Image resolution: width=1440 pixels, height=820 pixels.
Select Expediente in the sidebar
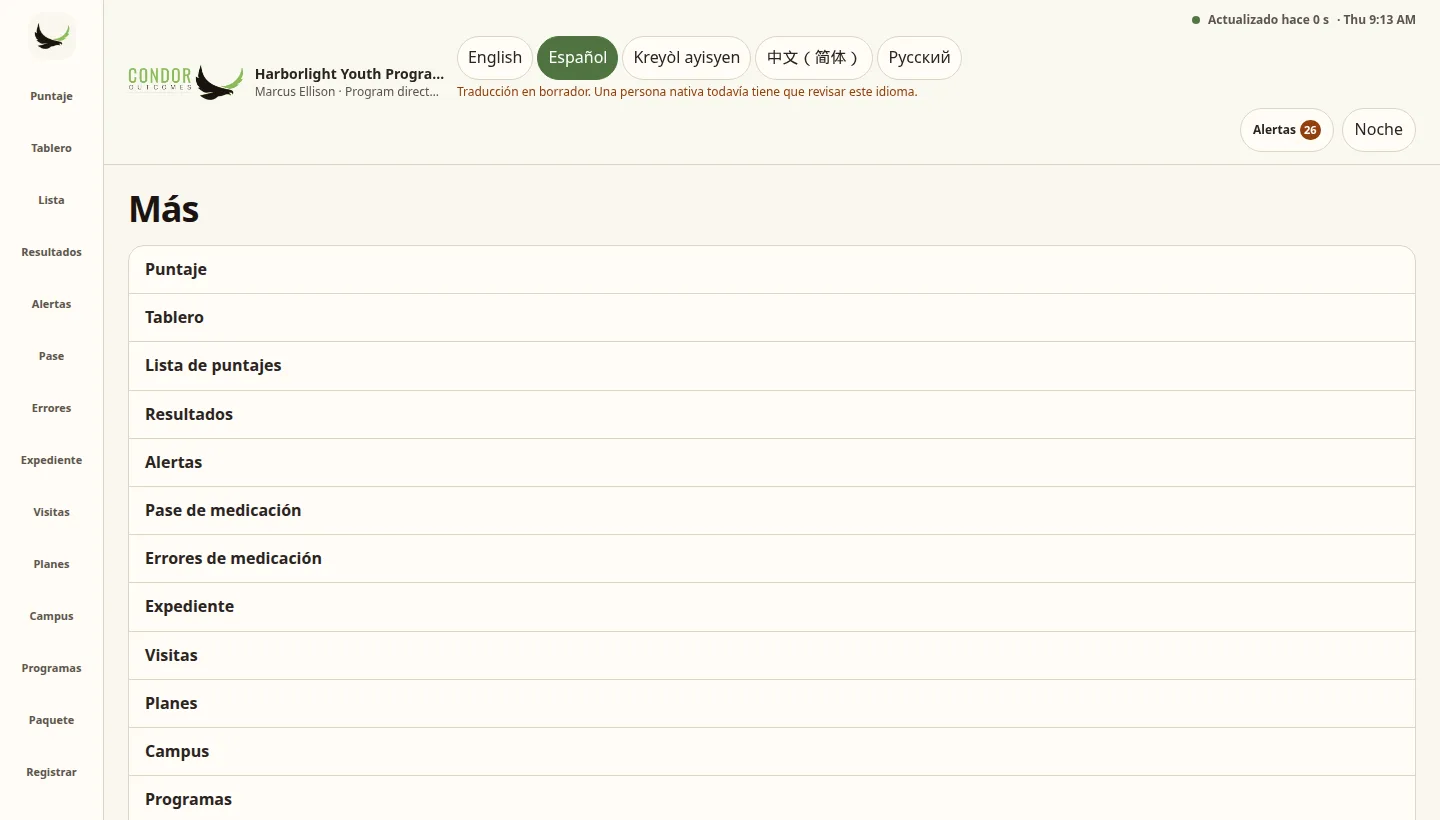click(x=51, y=460)
